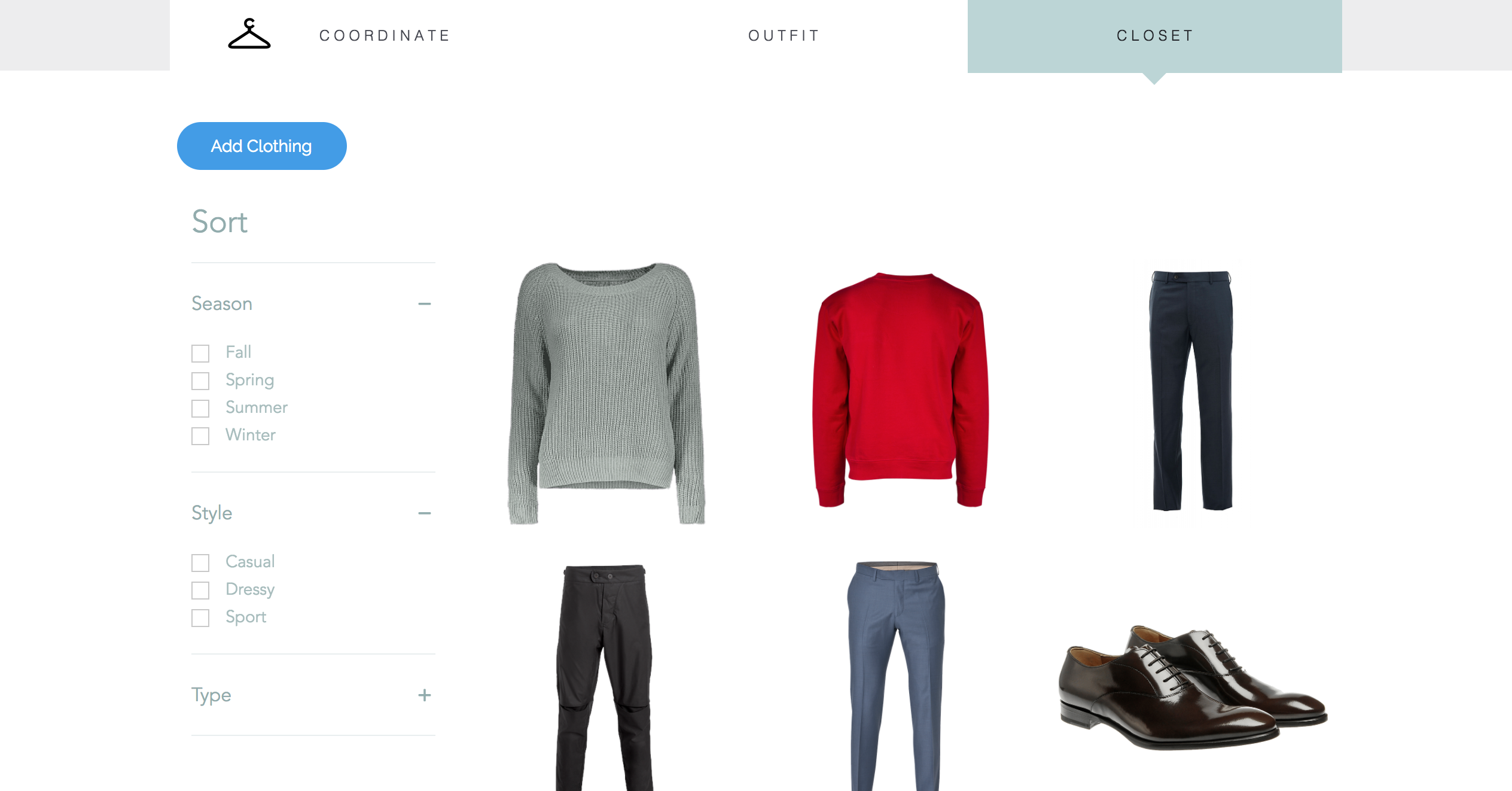Image resolution: width=1512 pixels, height=791 pixels.
Task: Pick the light blue trousers item
Action: [x=896, y=676]
